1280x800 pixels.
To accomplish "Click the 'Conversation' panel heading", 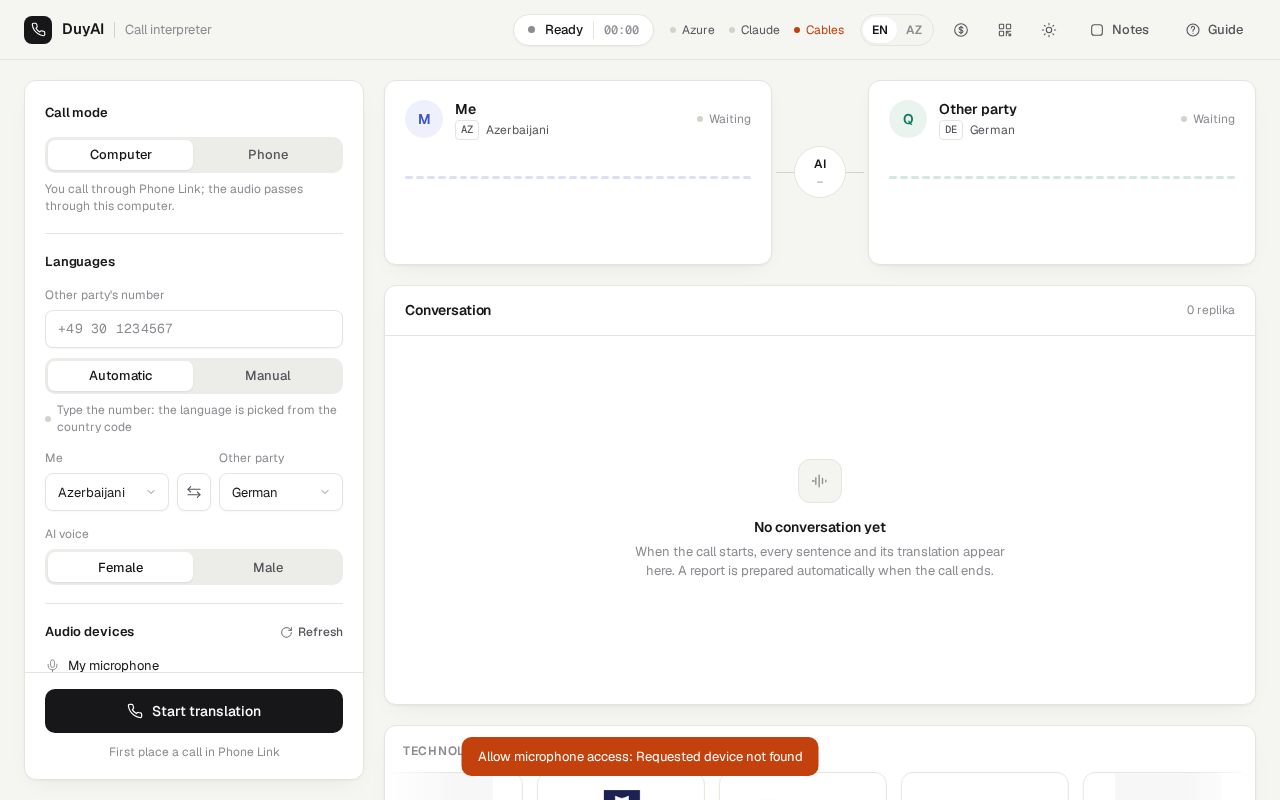I will [448, 310].
